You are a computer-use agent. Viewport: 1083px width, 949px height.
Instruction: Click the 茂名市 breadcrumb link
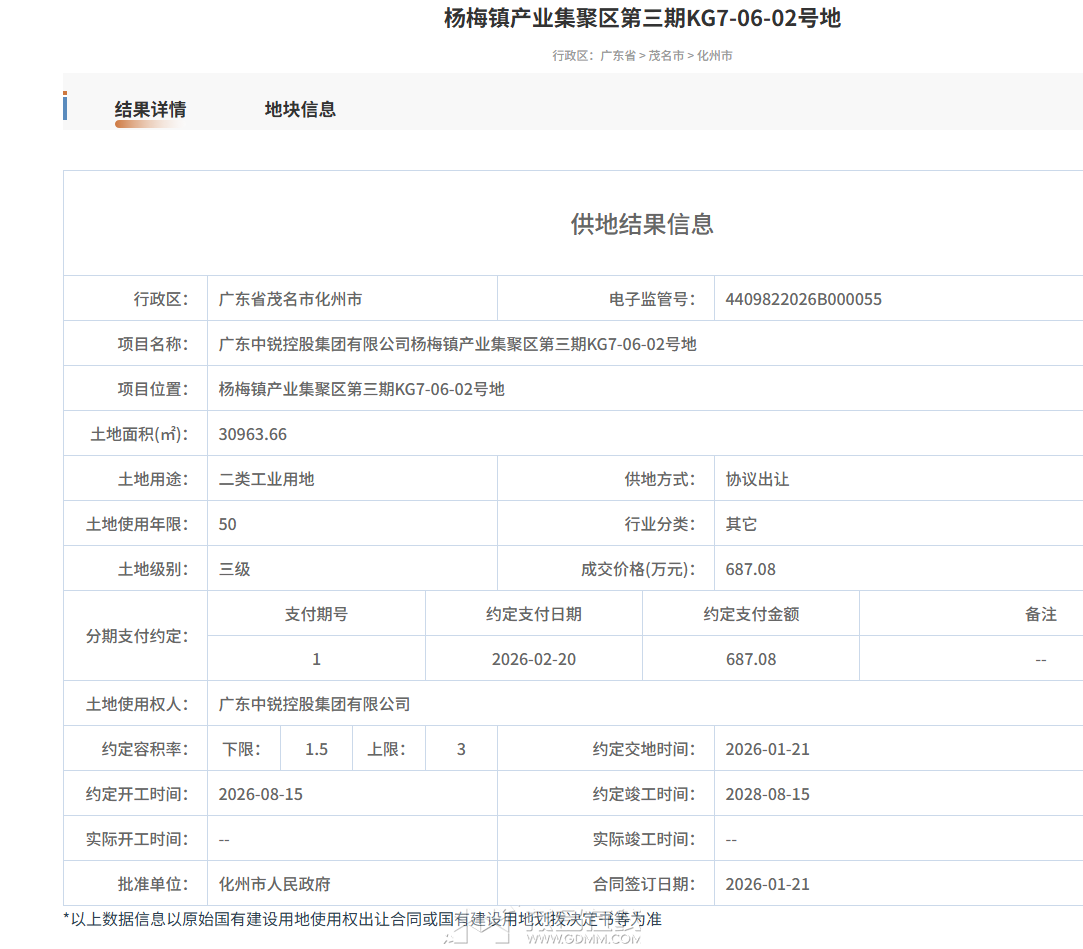click(666, 56)
